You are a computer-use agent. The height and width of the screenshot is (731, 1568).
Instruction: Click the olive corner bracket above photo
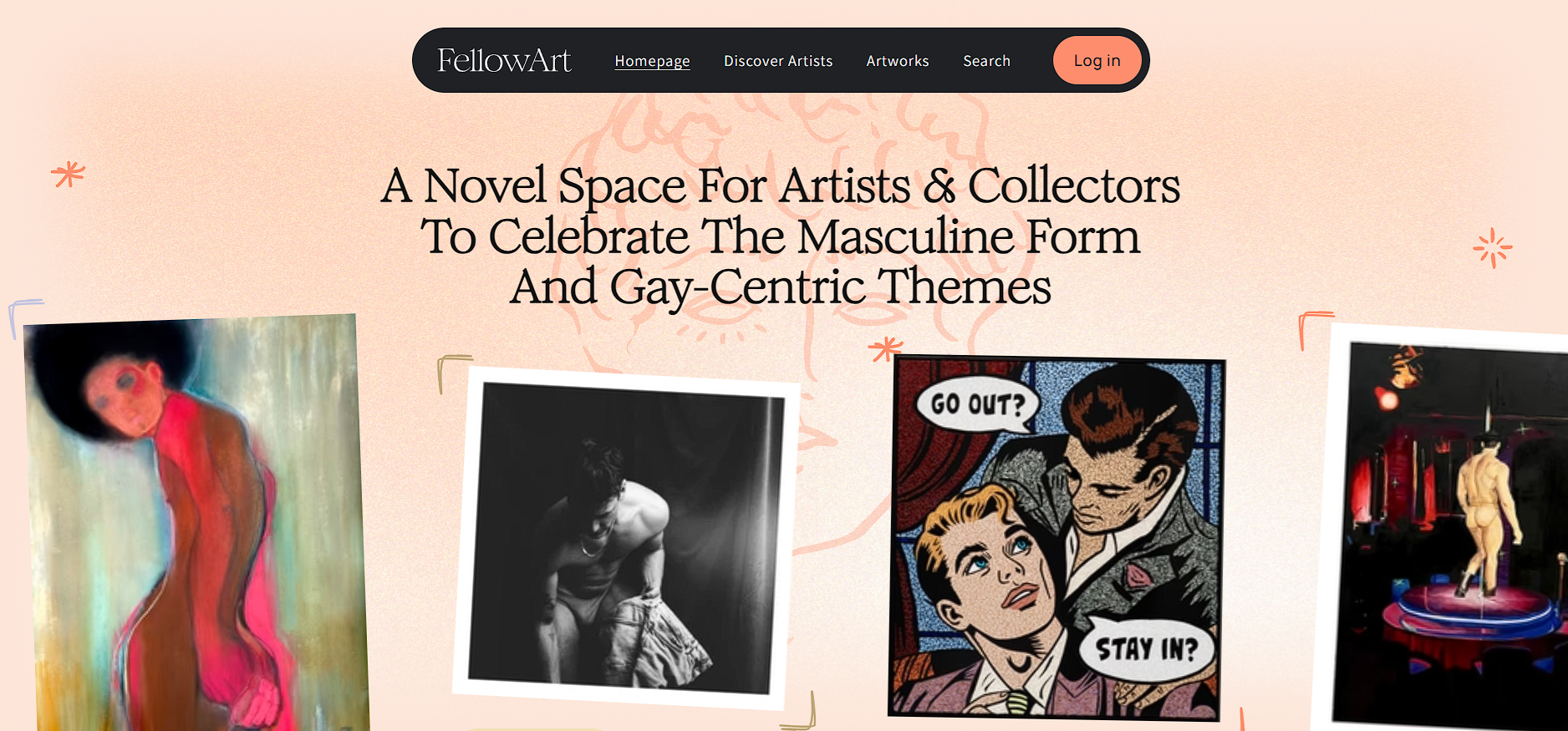pyautogui.click(x=453, y=373)
